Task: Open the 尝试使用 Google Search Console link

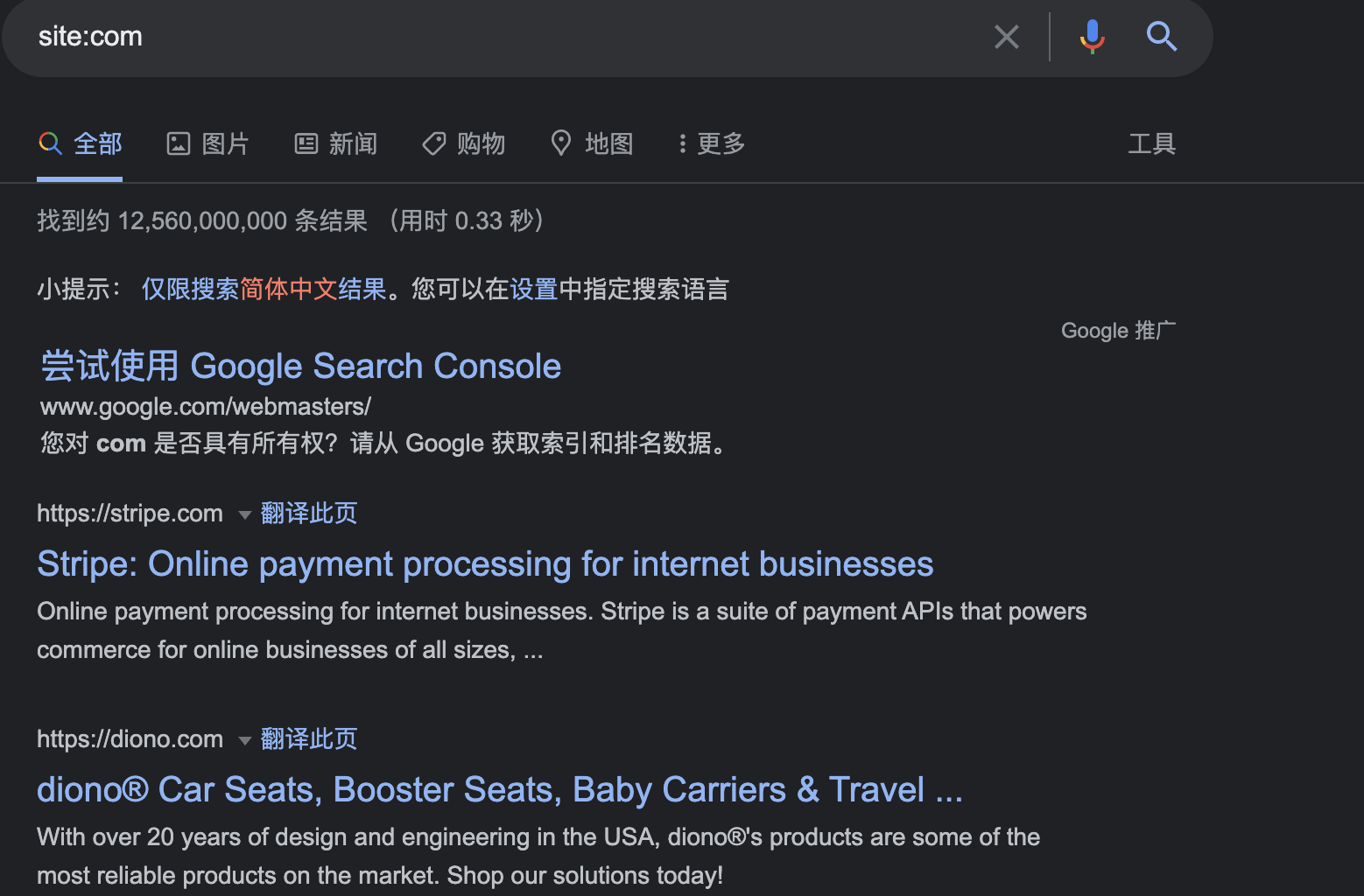Action: click(x=301, y=366)
